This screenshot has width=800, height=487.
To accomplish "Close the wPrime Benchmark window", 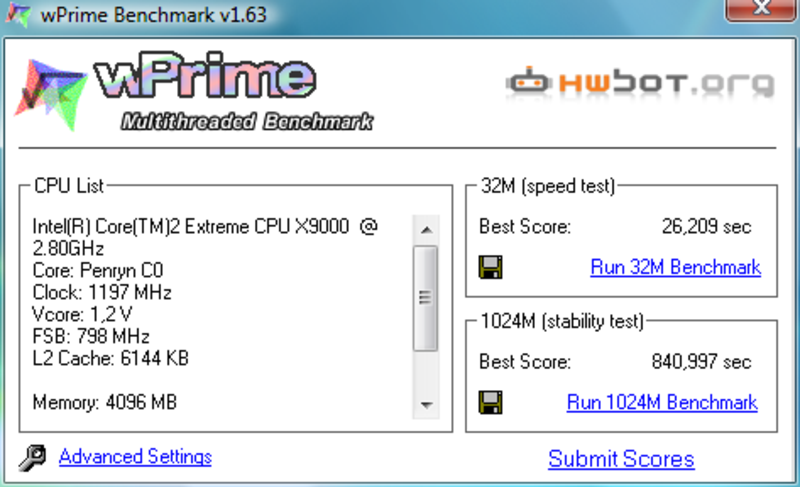I will pos(761,9).
